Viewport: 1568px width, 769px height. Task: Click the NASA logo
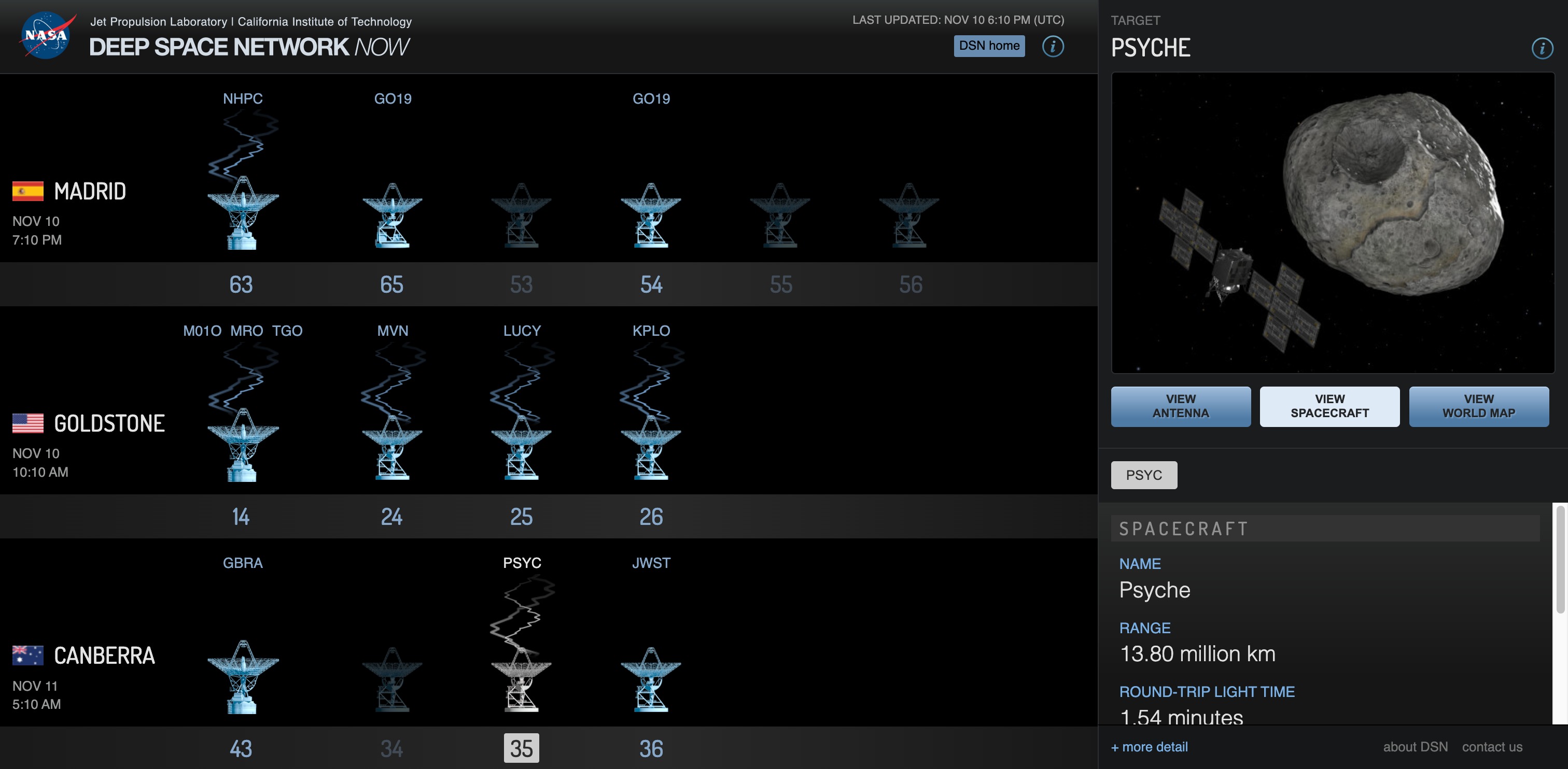pyautogui.click(x=46, y=35)
